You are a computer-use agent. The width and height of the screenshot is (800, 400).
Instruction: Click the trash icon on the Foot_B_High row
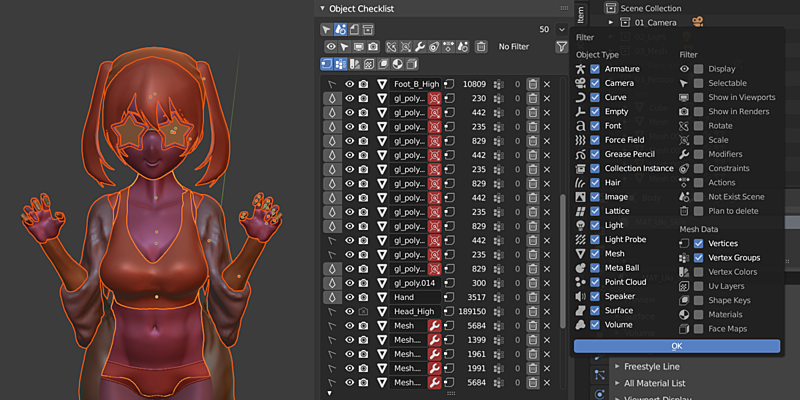(x=532, y=84)
